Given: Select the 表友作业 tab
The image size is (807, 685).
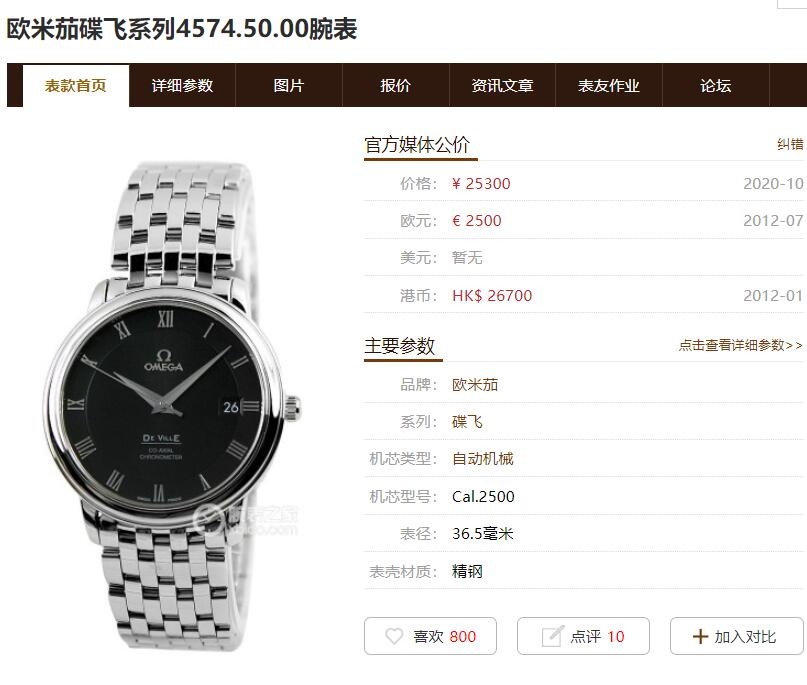Looking at the screenshot, I should coord(609,85).
